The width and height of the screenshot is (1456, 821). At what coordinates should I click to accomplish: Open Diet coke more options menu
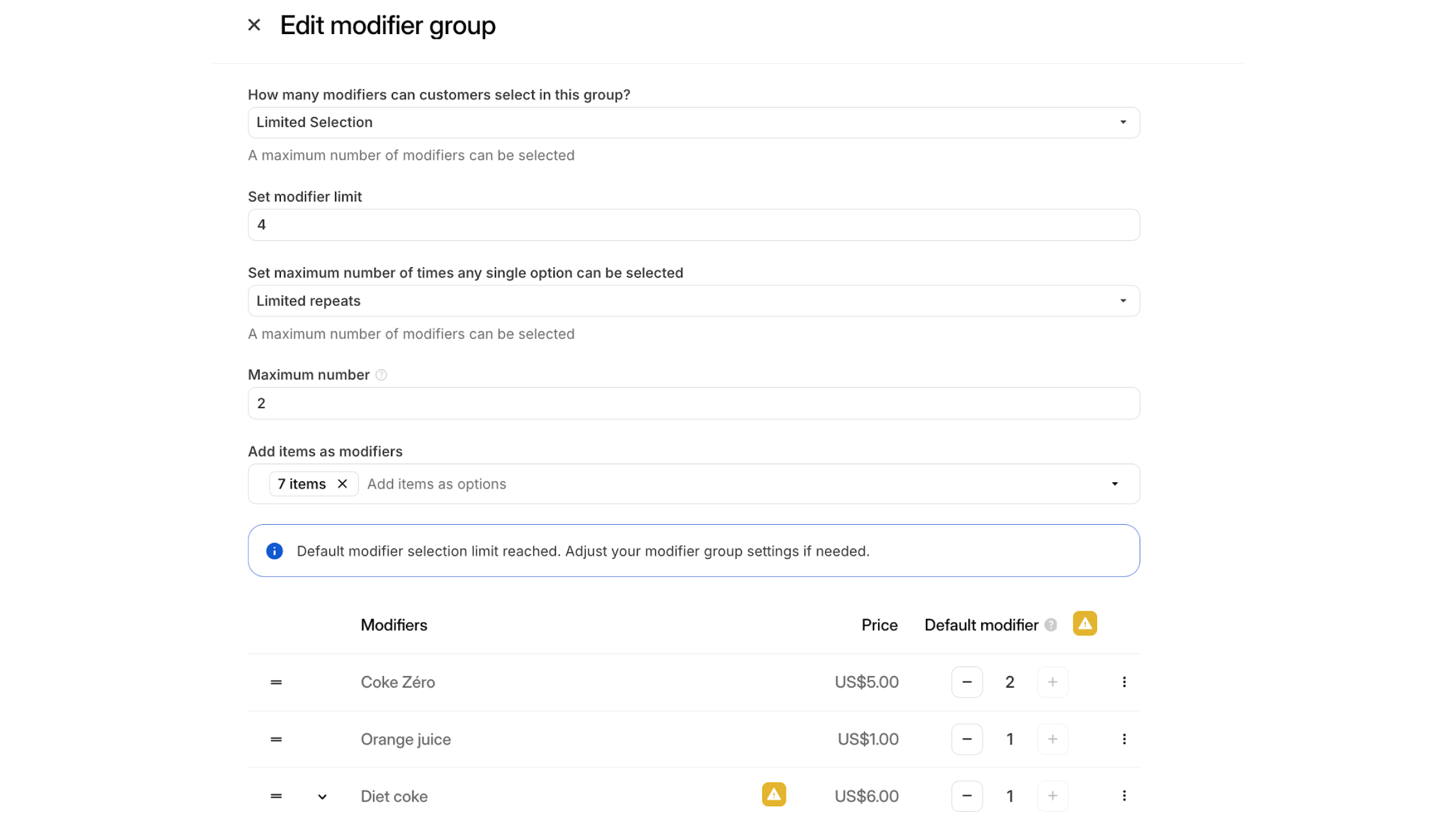click(x=1124, y=796)
